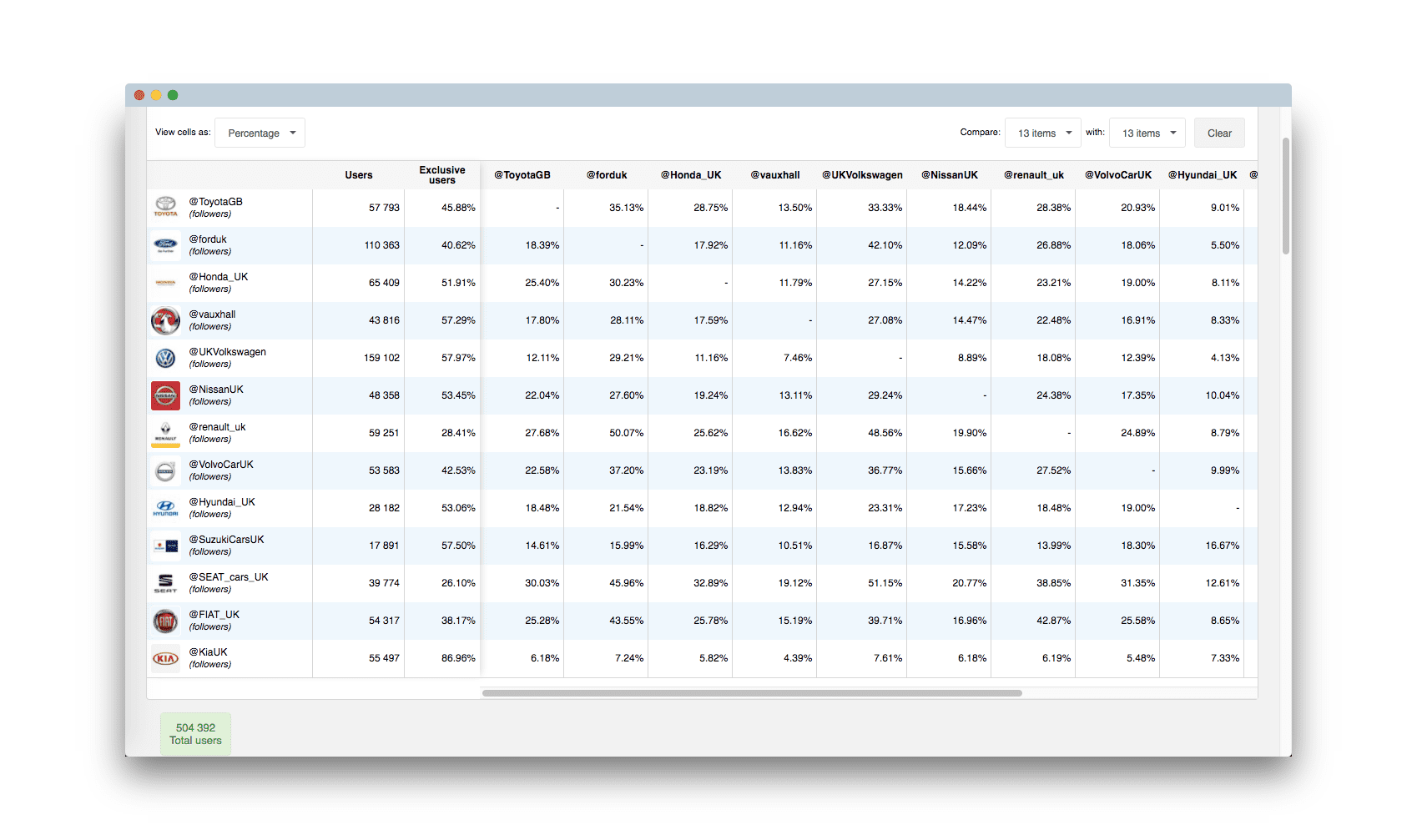Viewport: 1417px width, 840px height.
Task: Click the 51.15% cell in SEAT row
Action: click(x=885, y=583)
